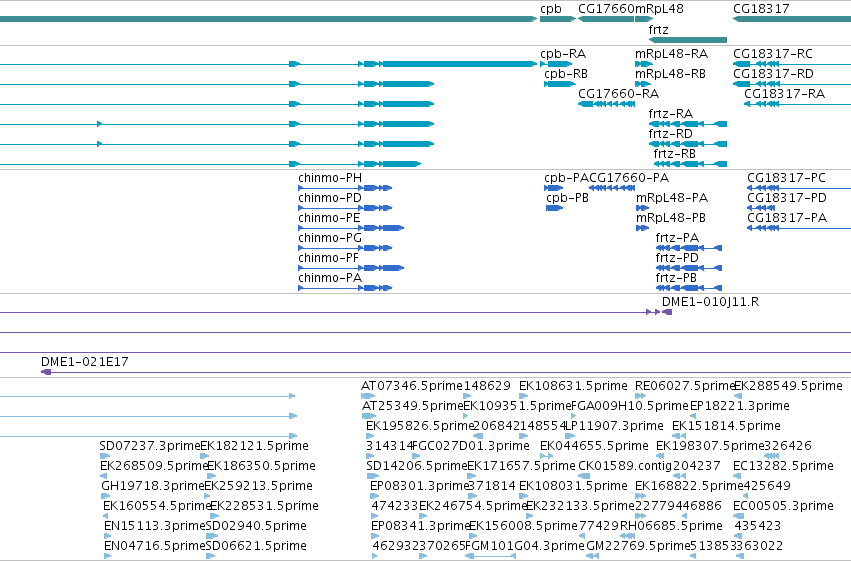851x561 pixels.
Task: Open the mRpL48-PB CDS label
Action: pos(671,218)
